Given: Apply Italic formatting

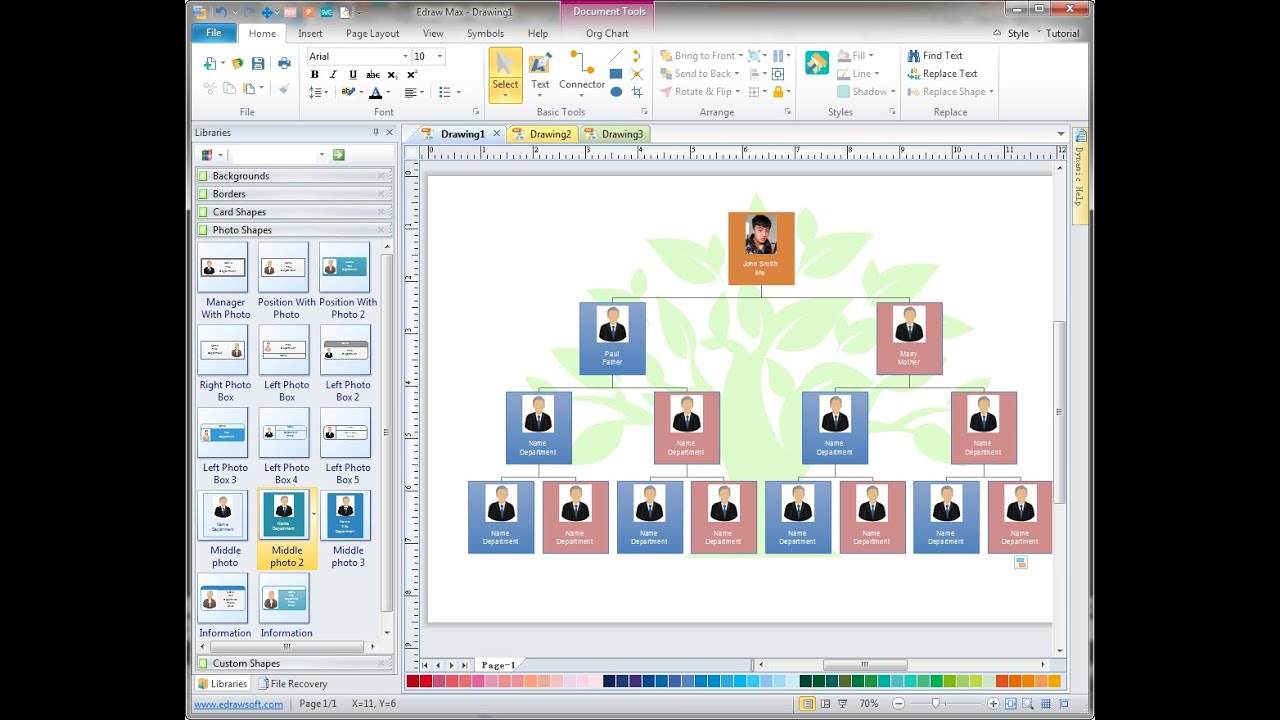Looking at the screenshot, I should [334, 74].
